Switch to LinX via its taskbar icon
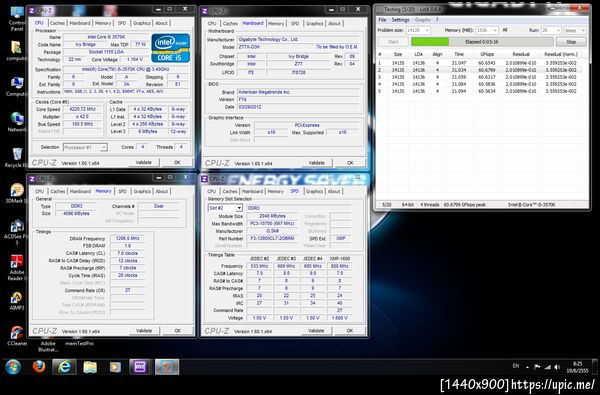600x395 pixels. click(167, 367)
